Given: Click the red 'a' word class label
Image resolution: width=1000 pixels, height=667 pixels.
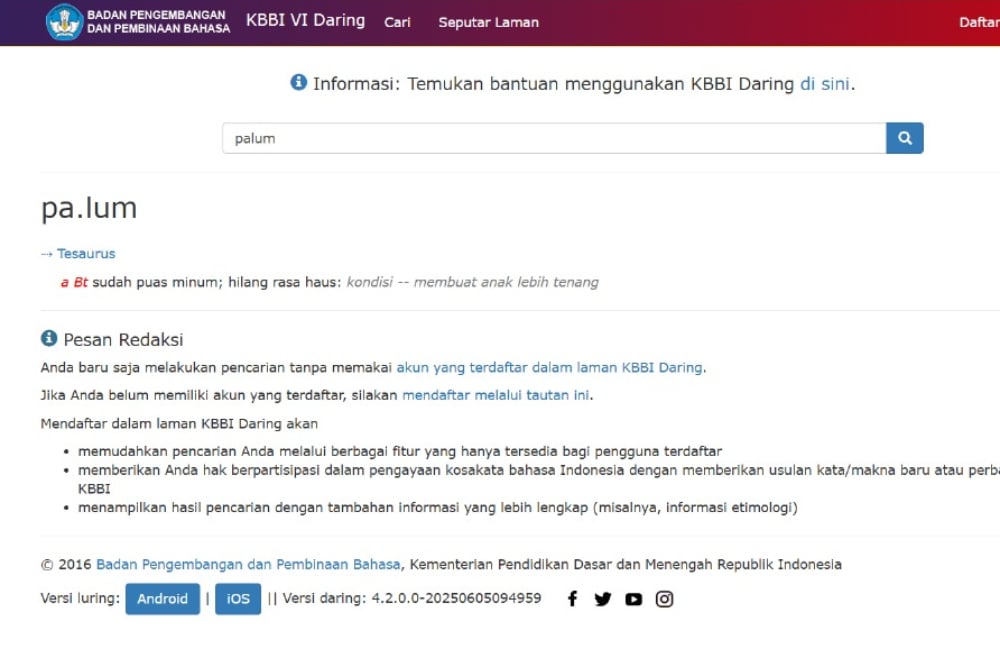Looking at the screenshot, I should point(64,282).
